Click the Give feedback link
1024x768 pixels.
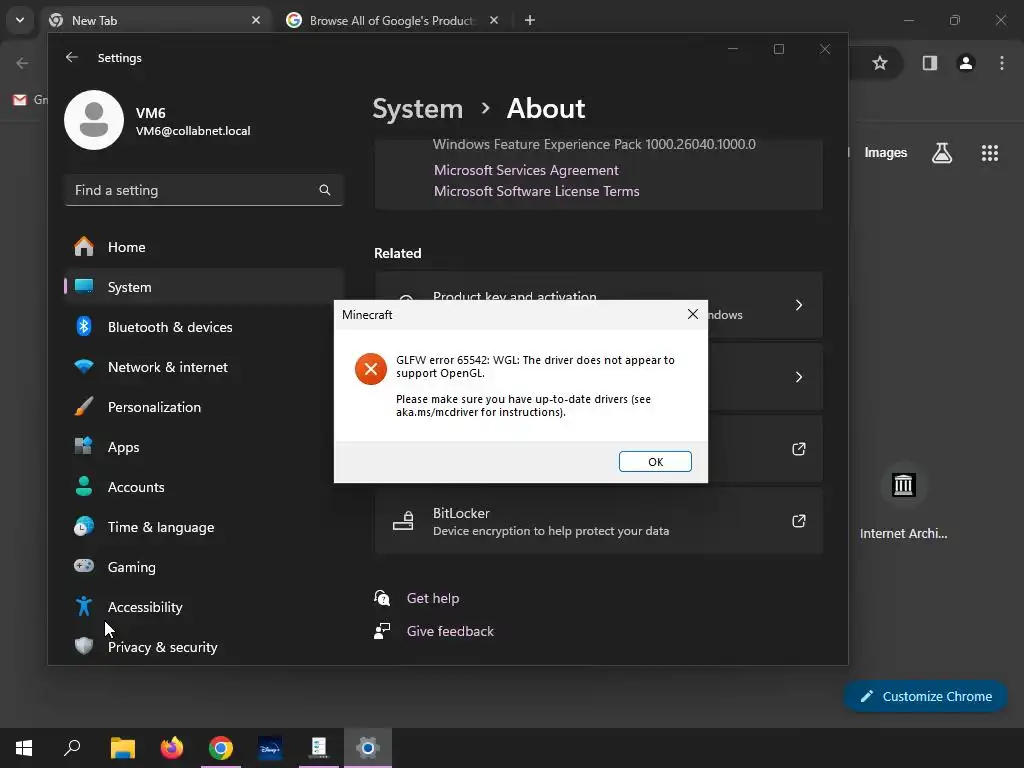pos(450,632)
